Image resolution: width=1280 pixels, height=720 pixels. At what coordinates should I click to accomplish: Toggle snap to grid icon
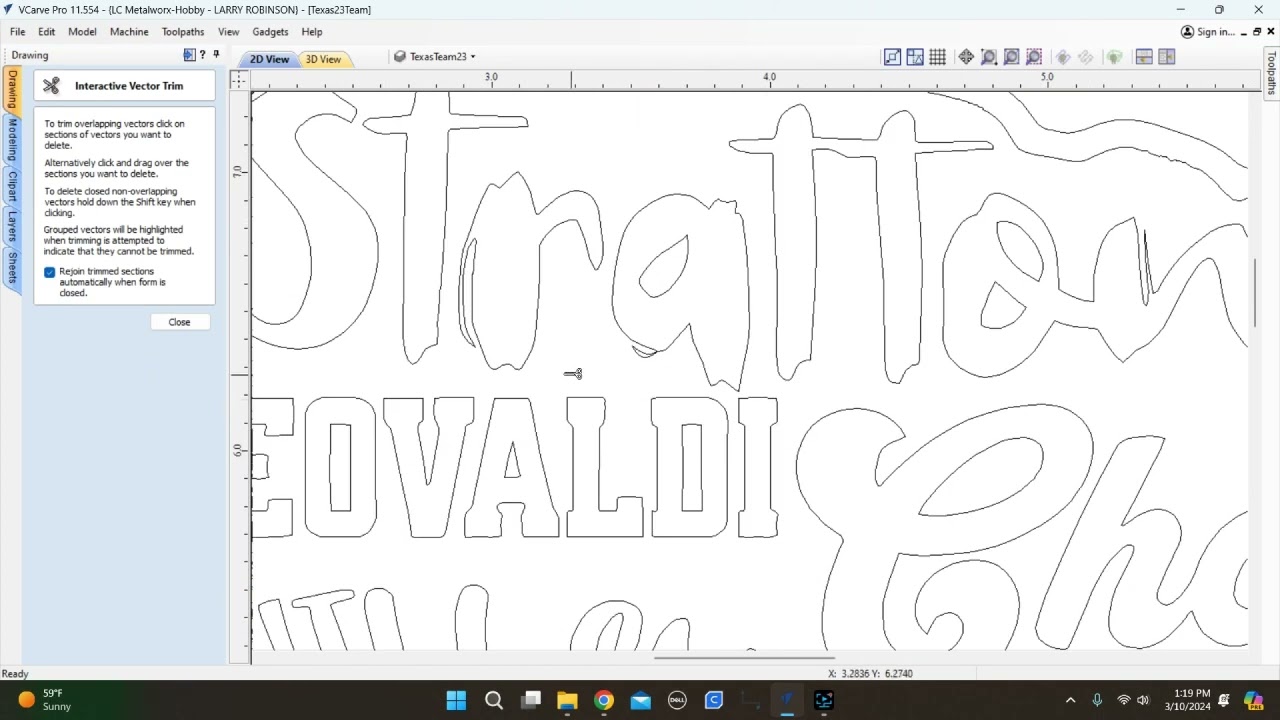938,57
